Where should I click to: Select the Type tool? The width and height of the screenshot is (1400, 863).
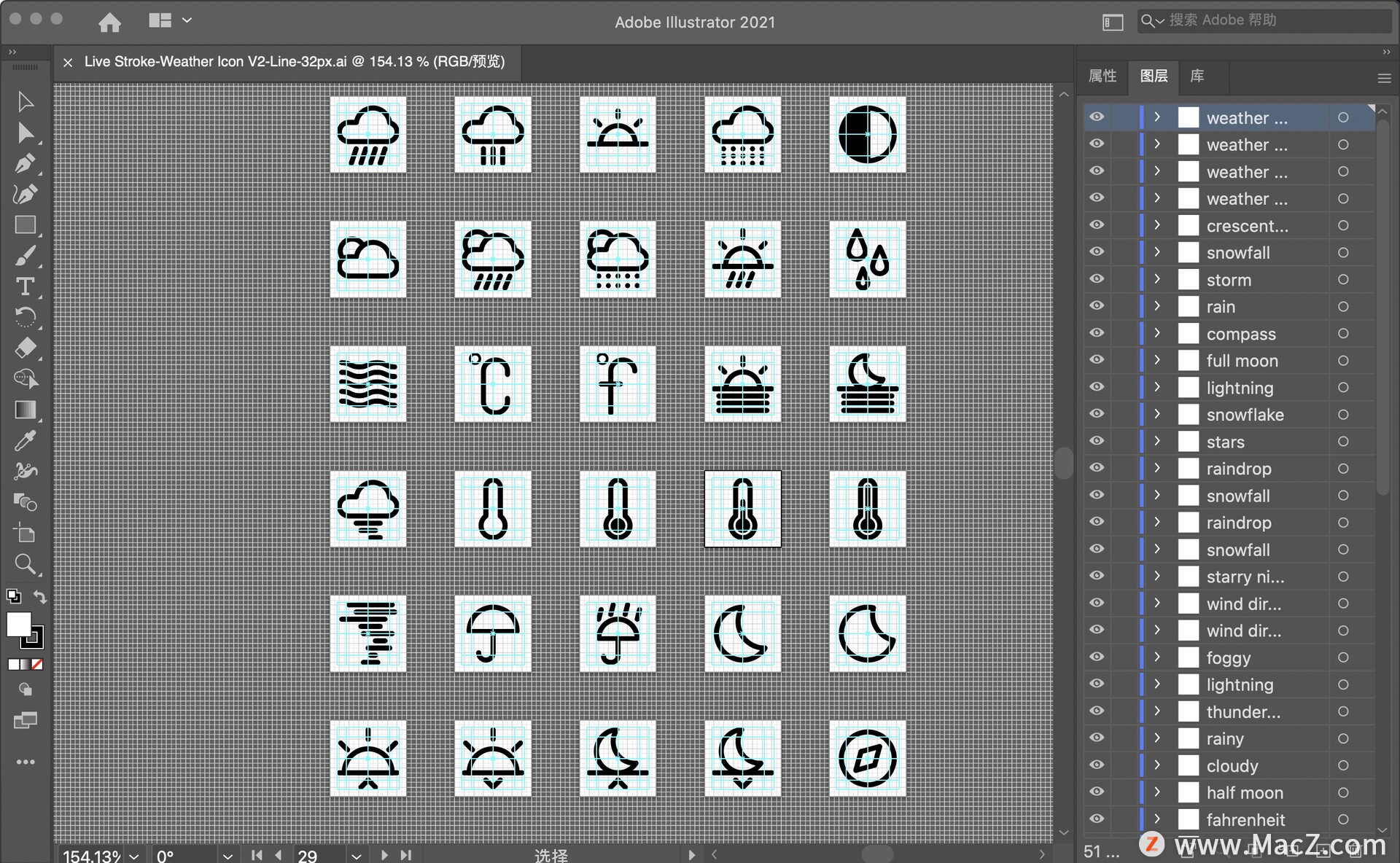(25, 286)
